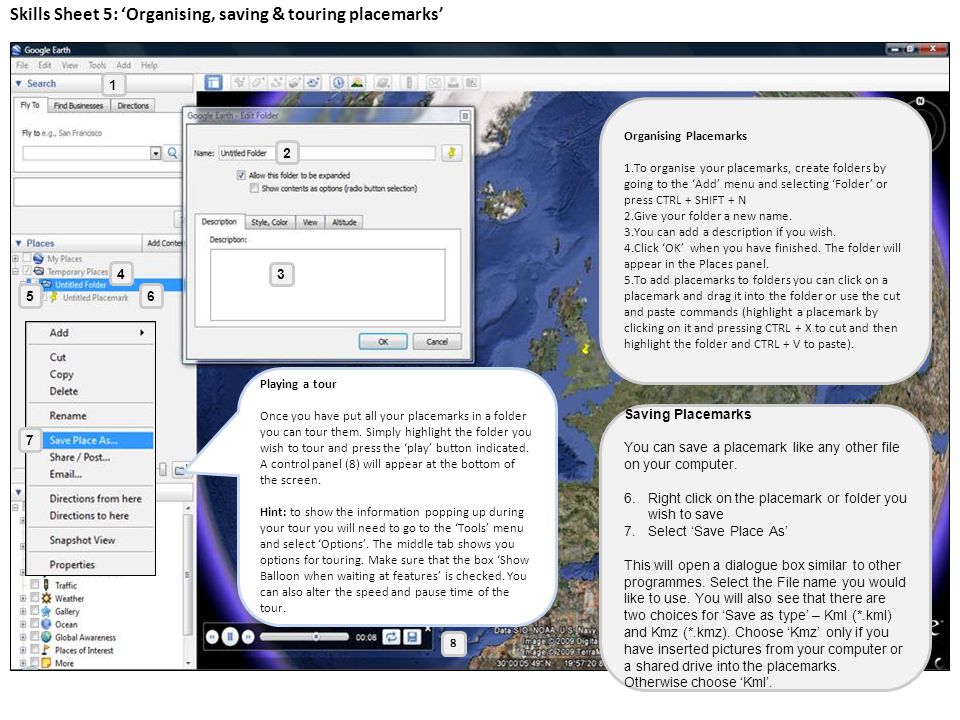Click the Email toolbar icon
The height and width of the screenshot is (720, 960).
point(435,83)
